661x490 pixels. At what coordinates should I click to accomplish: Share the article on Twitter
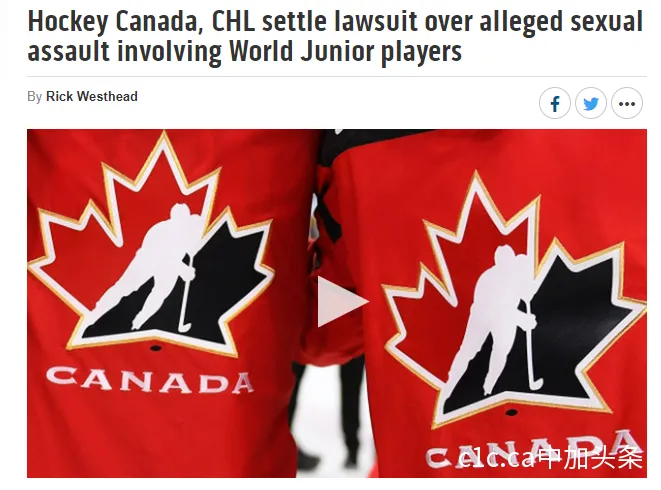591,103
